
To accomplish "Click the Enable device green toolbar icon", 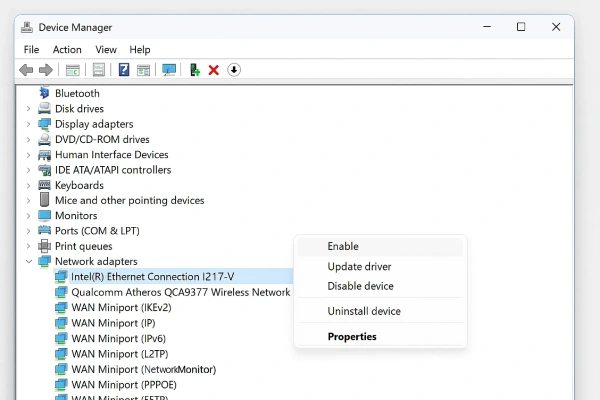I will point(195,70).
